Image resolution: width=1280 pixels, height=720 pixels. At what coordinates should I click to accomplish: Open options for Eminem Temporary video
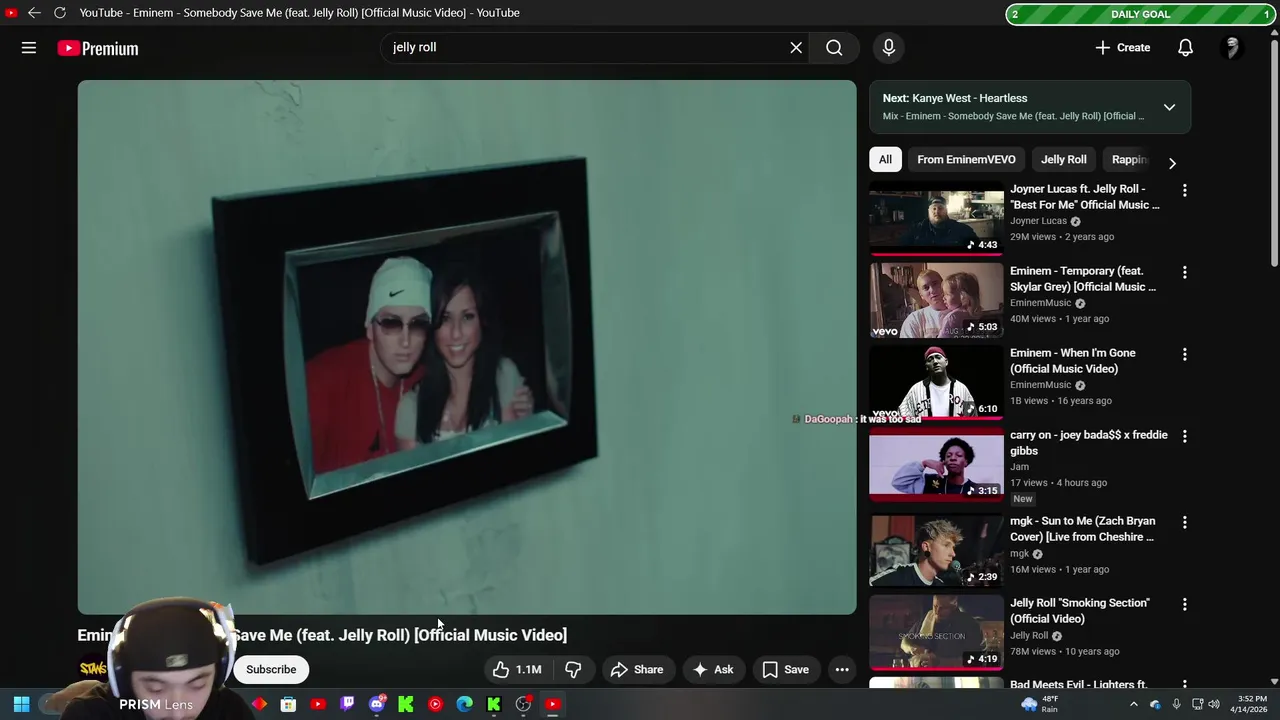point(1185,272)
